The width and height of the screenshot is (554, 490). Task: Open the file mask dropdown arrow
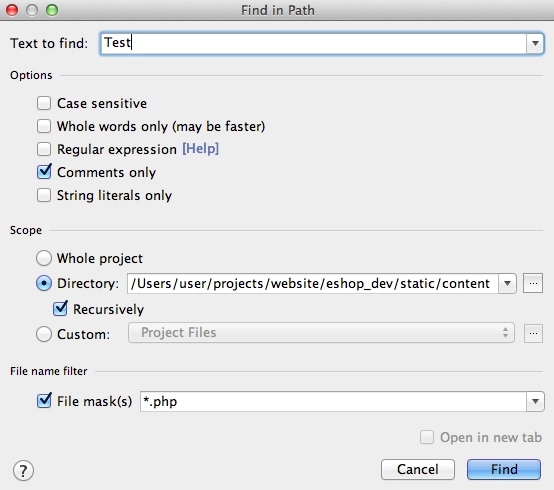point(535,401)
